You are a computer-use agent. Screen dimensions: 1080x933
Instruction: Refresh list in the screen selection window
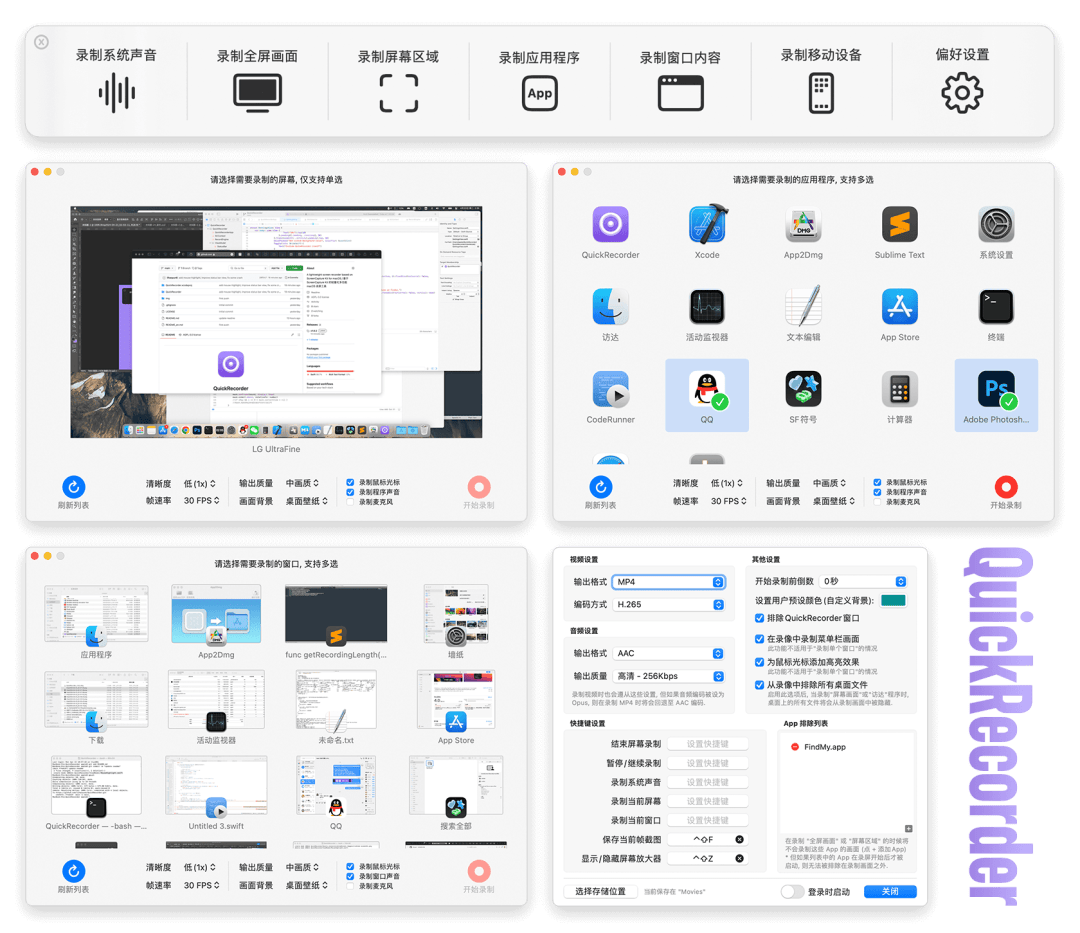[74, 487]
